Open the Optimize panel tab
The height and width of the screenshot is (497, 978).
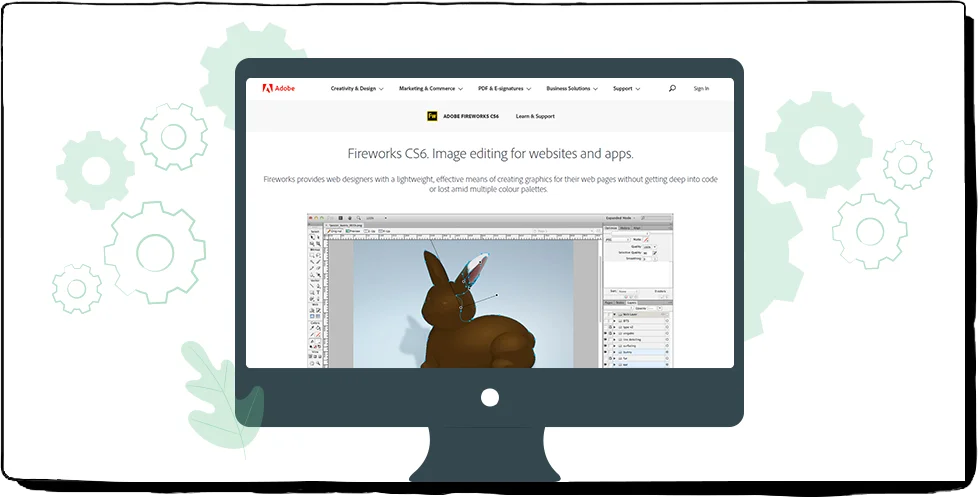tap(611, 228)
